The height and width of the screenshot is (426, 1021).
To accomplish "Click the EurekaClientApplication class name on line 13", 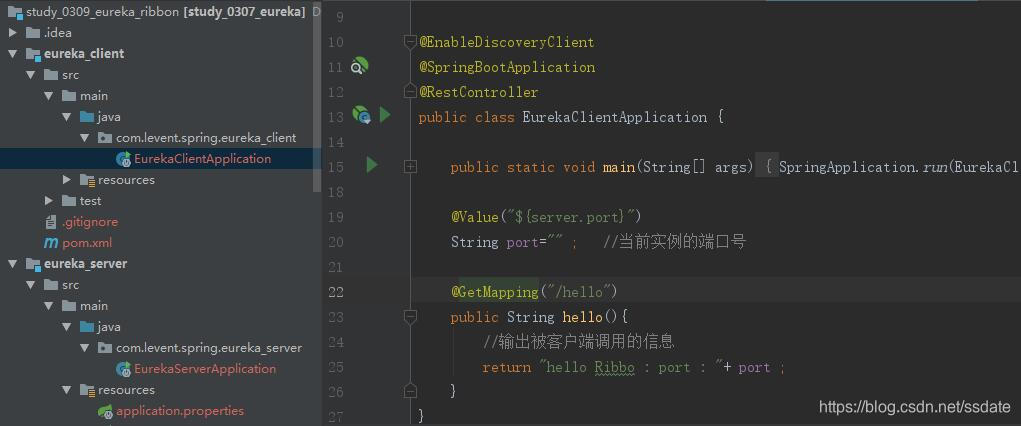I will pos(614,117).
